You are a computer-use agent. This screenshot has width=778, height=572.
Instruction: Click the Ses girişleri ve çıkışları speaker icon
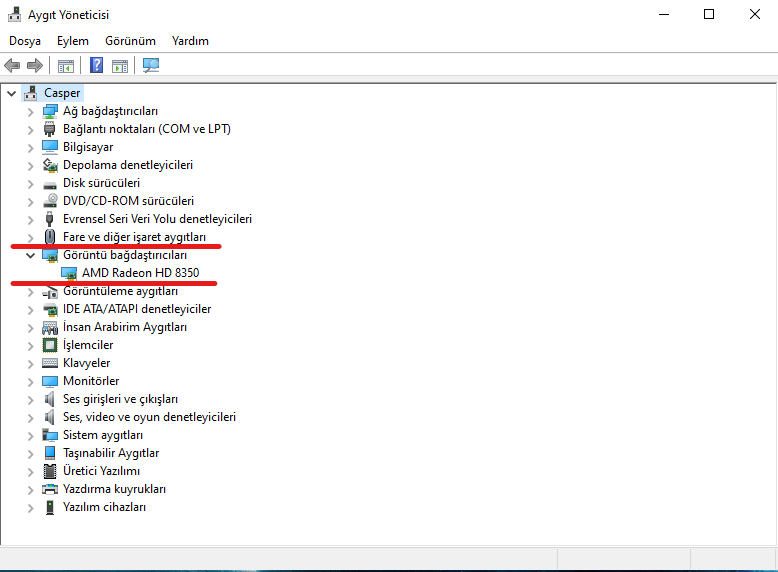coord(50,399)
